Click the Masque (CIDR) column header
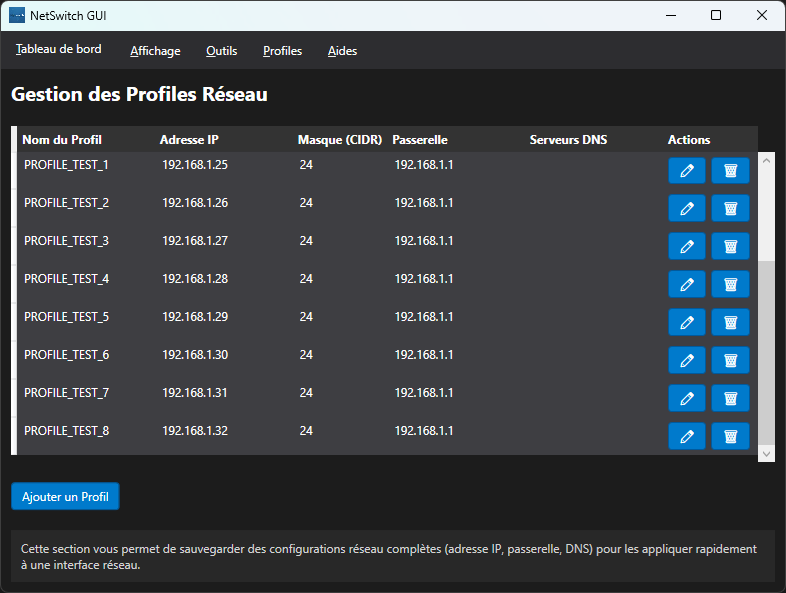786x593 pixels. click(340, 140)
